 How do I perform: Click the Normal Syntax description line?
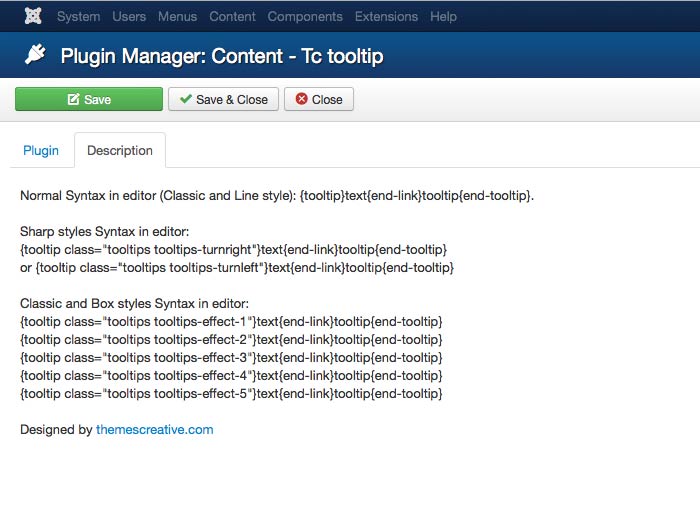[277, 195]
